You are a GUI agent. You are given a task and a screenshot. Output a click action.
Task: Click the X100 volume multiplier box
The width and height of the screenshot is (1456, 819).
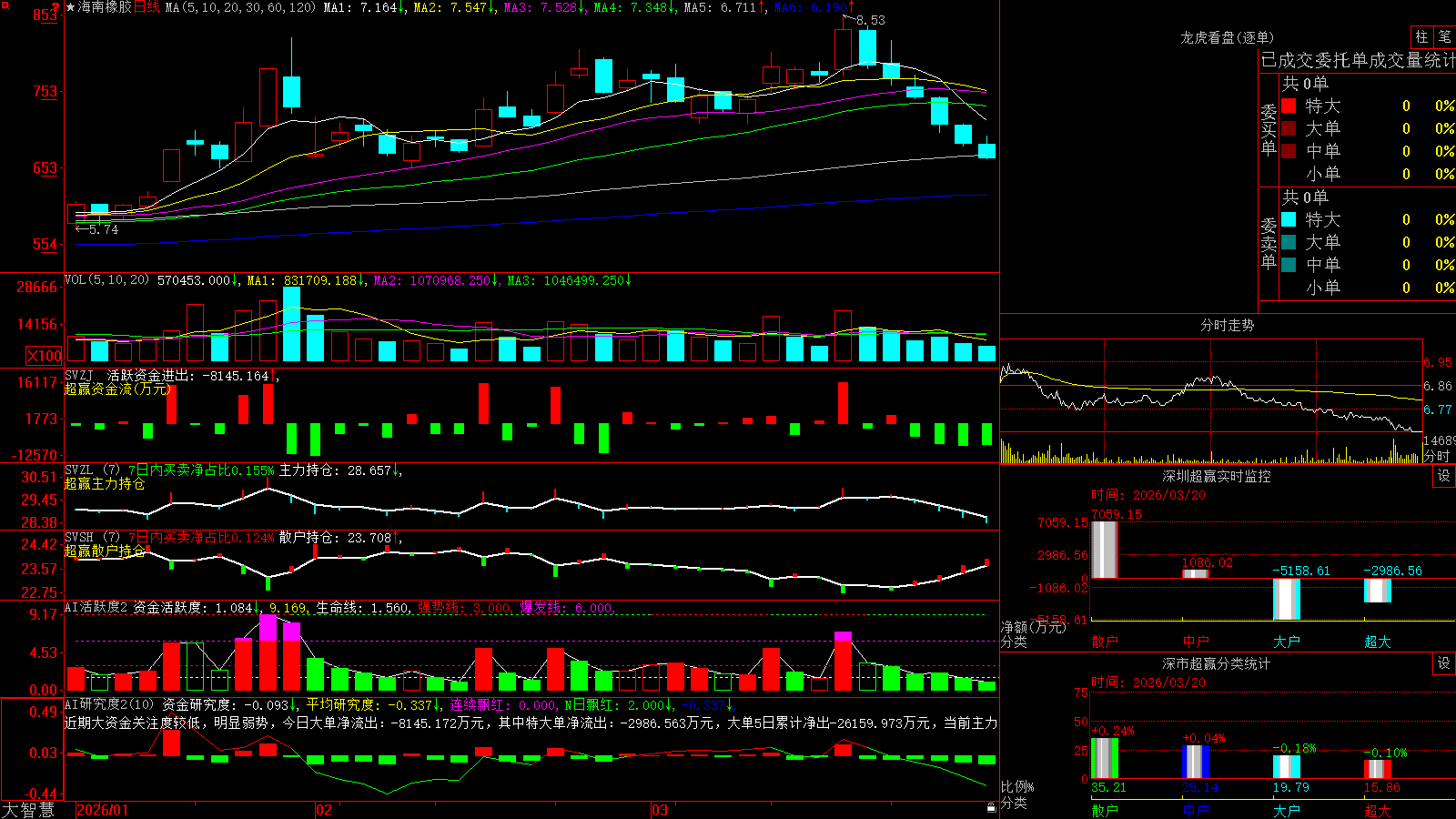pyautogui.click(x=44, y=356)
